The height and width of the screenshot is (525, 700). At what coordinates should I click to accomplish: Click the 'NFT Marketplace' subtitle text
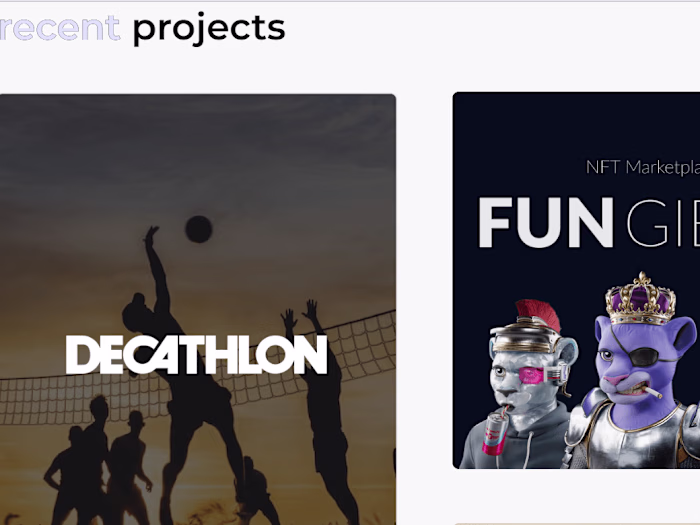pyautogui.click(x=642, y=167)
